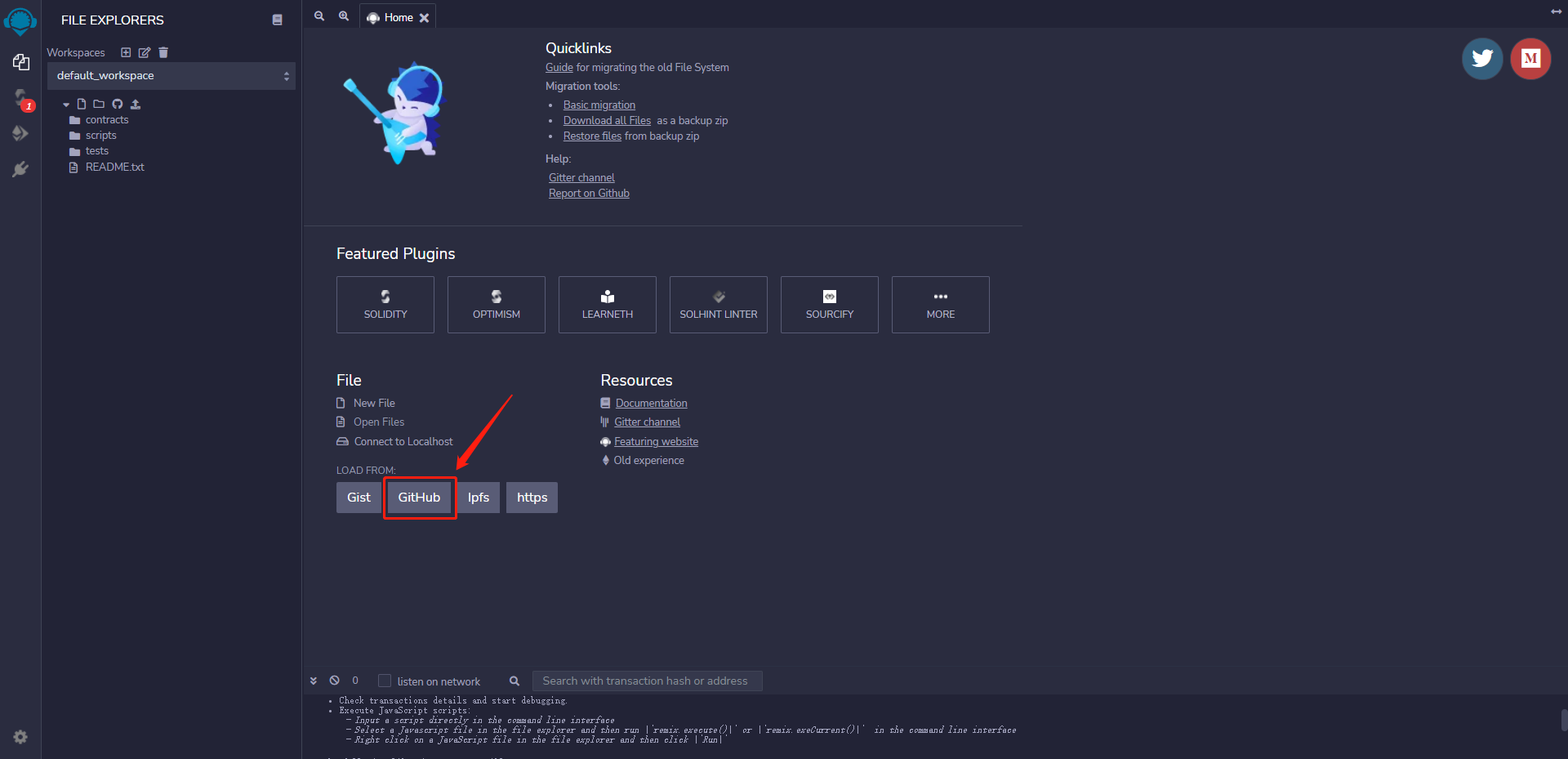Load from GitHub button
Screen dimensions: 1568x759
(419, 498)
